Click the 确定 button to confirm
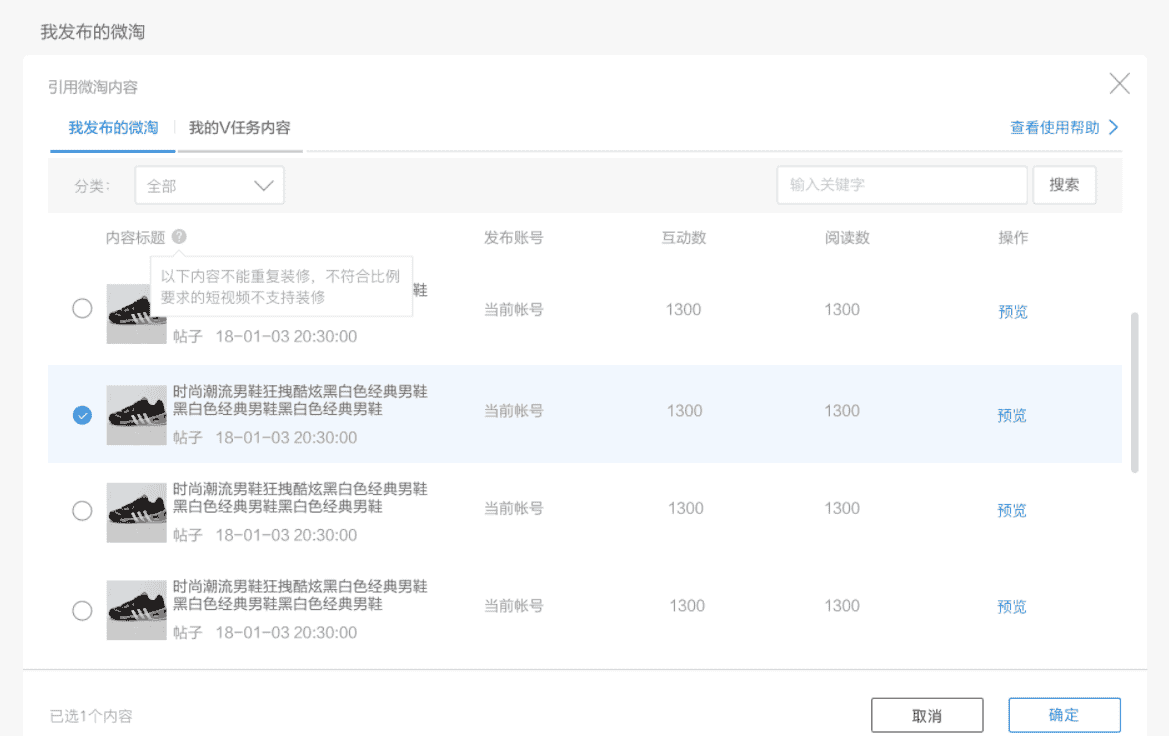The width and height of the screenshot is (1169, 736). 1064,715
